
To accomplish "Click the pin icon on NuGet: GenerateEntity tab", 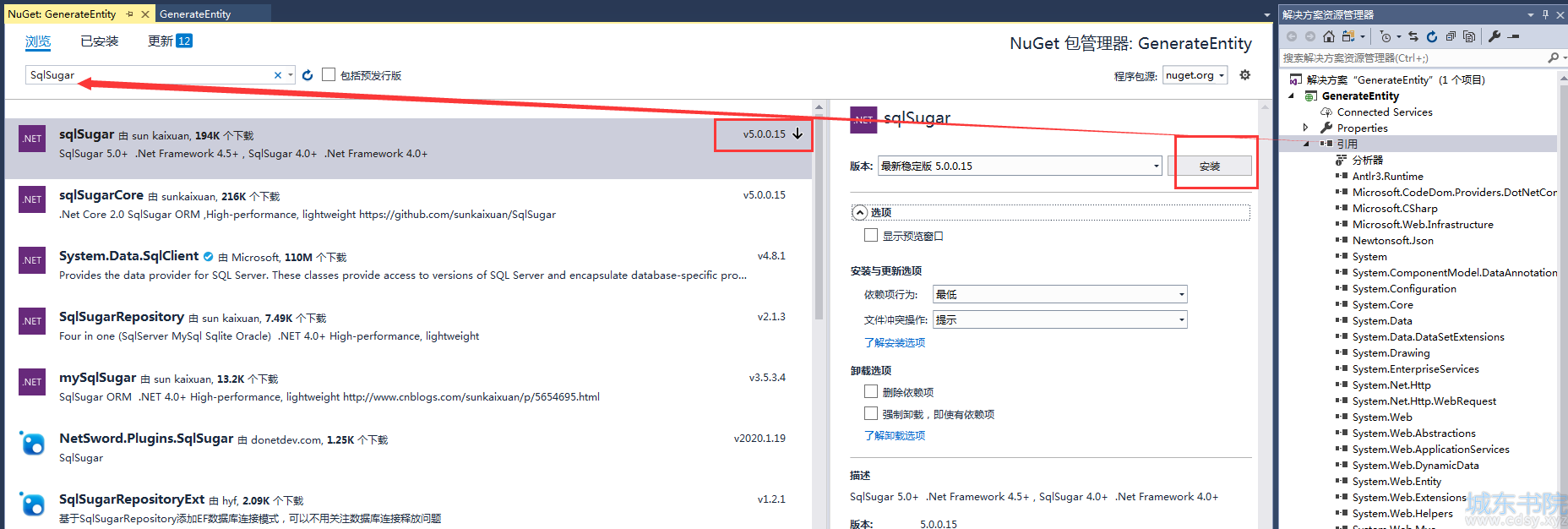I will (129, 14).
